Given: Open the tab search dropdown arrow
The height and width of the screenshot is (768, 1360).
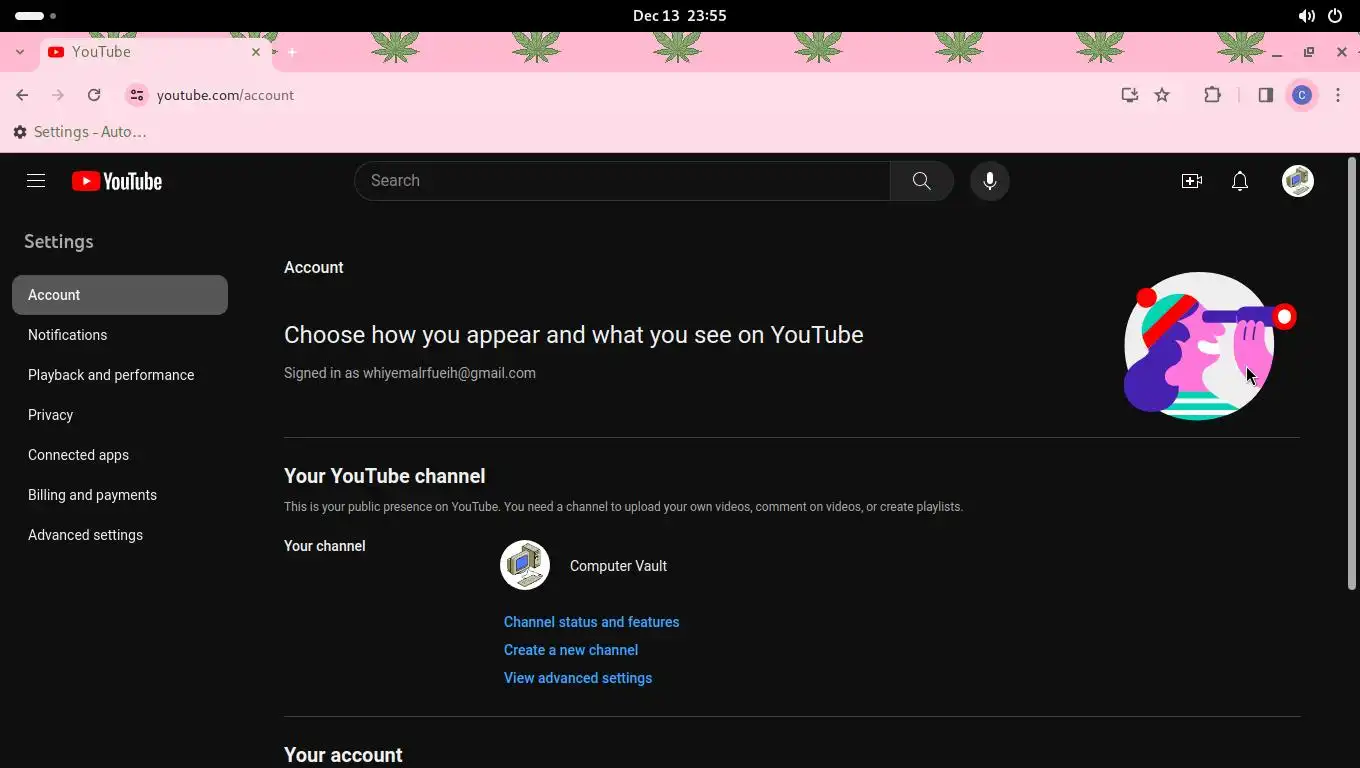Looking at the screenshot, I should pyautogui.click(x=20, y=52).
